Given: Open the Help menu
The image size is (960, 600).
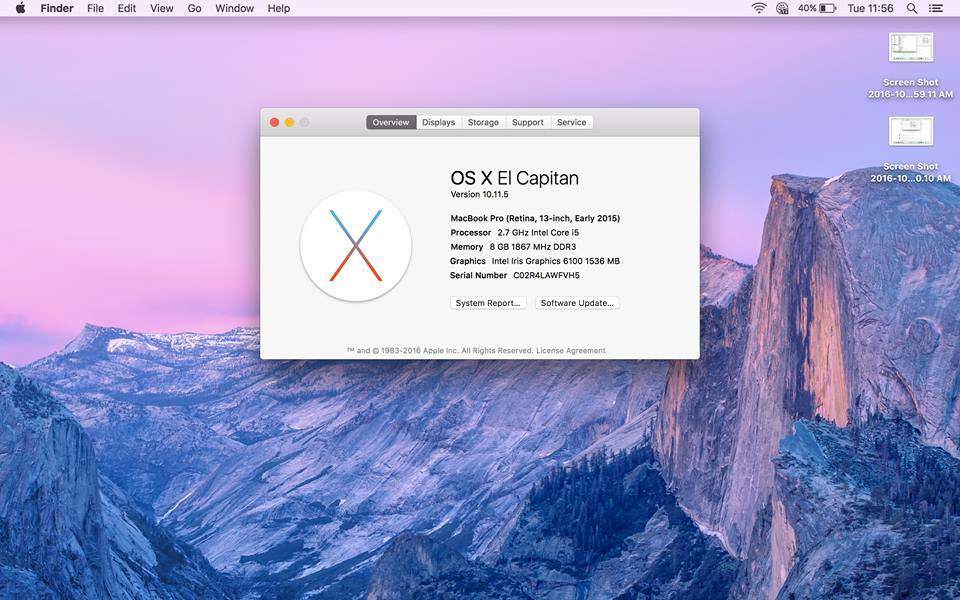Looking at the screenshot, I should (x=279, y=9).
